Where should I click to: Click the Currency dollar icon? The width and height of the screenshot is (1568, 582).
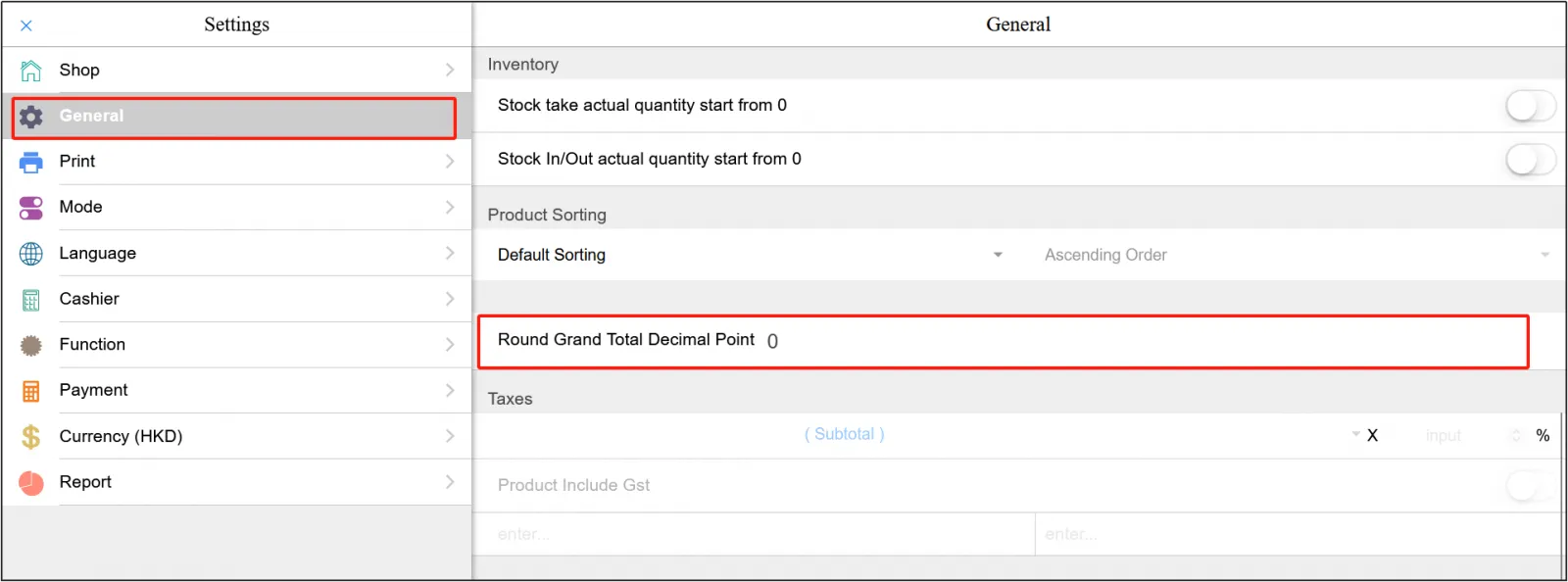pos(30,436)
